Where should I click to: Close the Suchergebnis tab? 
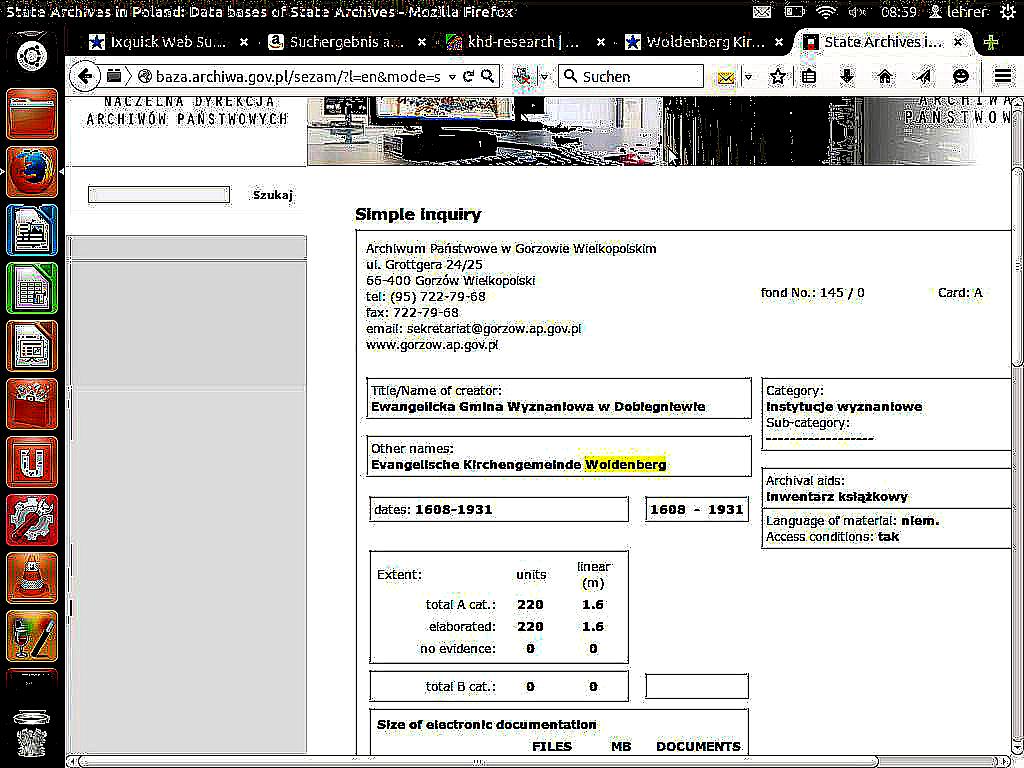click(x=422, y=43)
